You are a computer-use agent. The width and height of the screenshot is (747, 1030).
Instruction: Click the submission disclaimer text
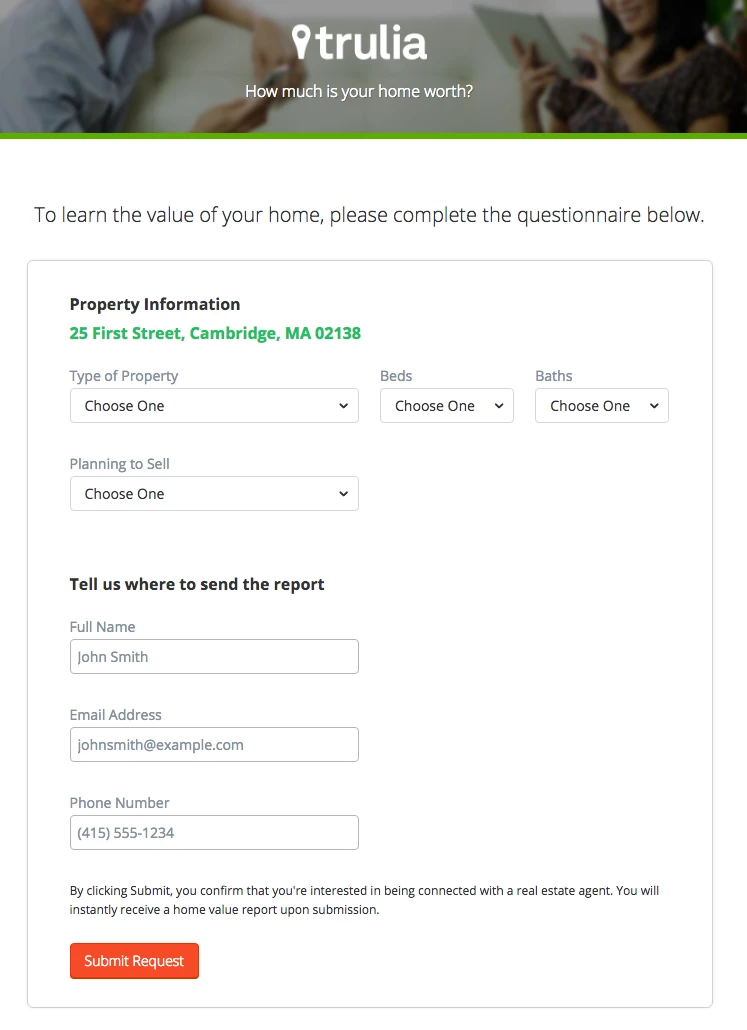pyautogui.click(x=365, y=900)
